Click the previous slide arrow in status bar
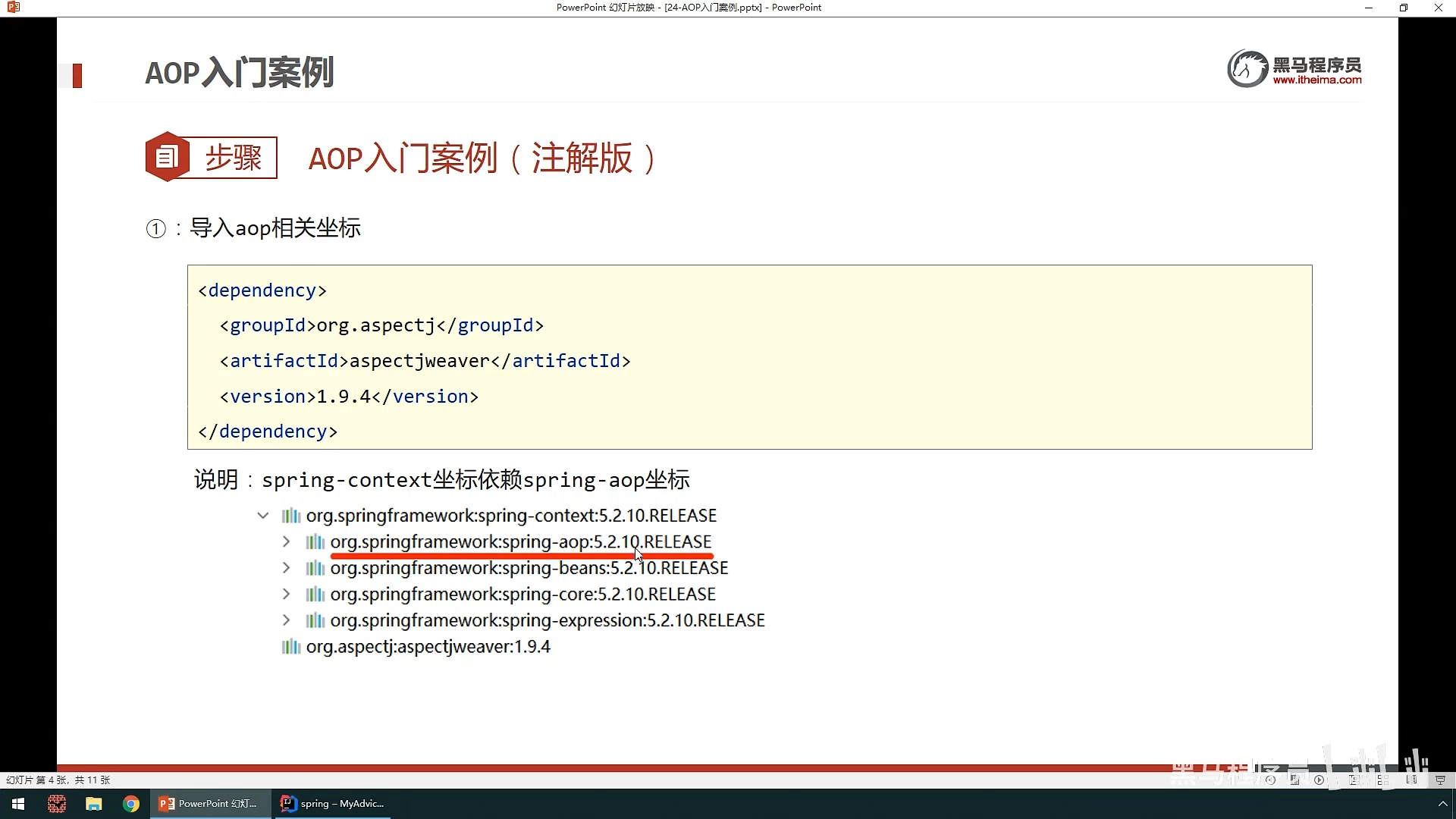The image size is (1456, 819). pos(1270,780)
